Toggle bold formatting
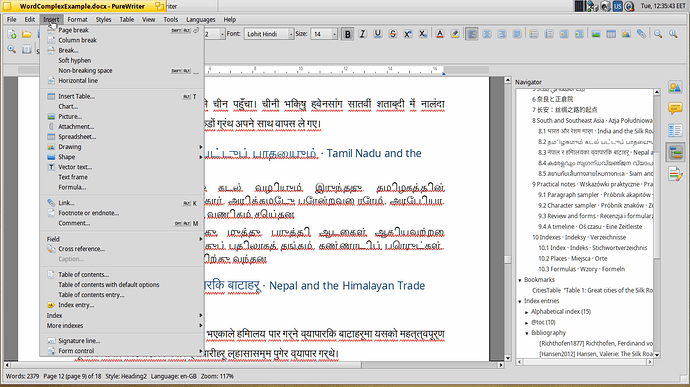Screen dimensions: 690x387 tap(348, 34)
